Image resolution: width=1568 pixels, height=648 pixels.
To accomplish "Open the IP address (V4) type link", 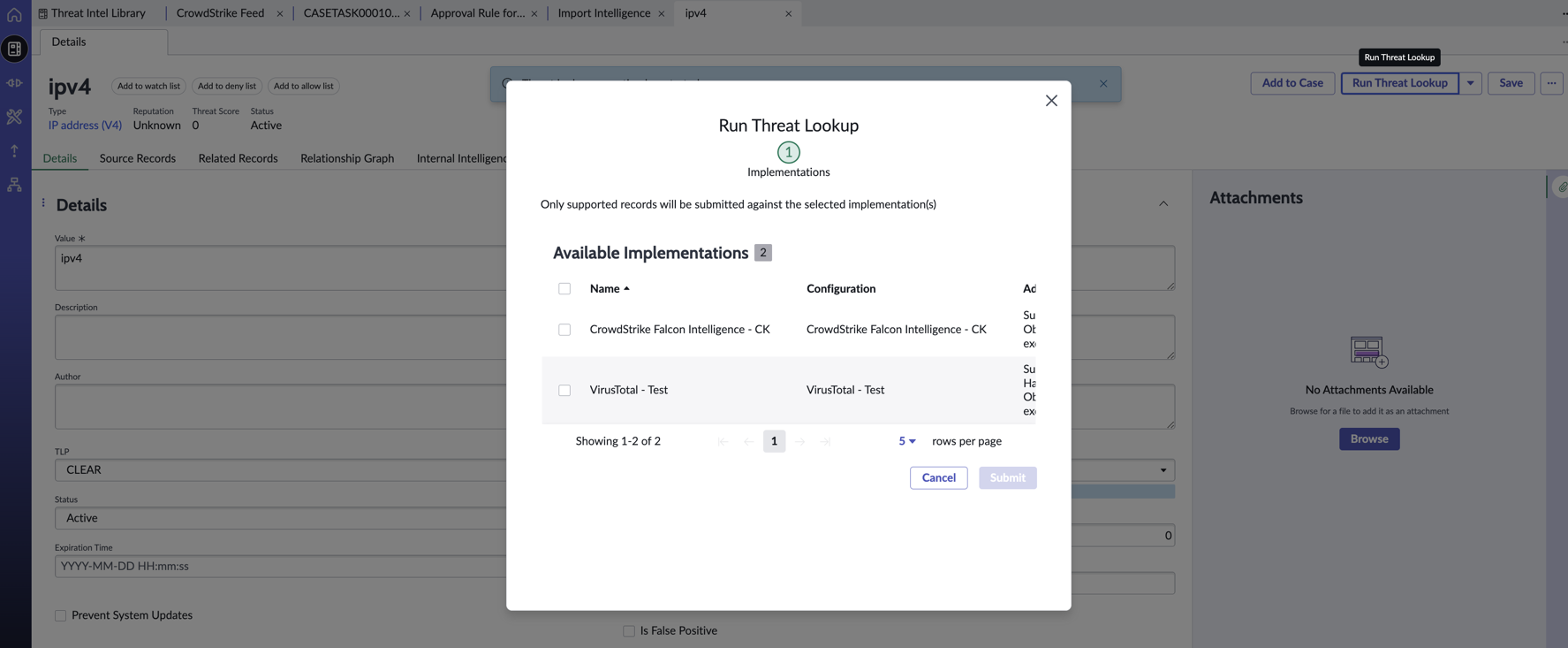I will coord(85,126).
